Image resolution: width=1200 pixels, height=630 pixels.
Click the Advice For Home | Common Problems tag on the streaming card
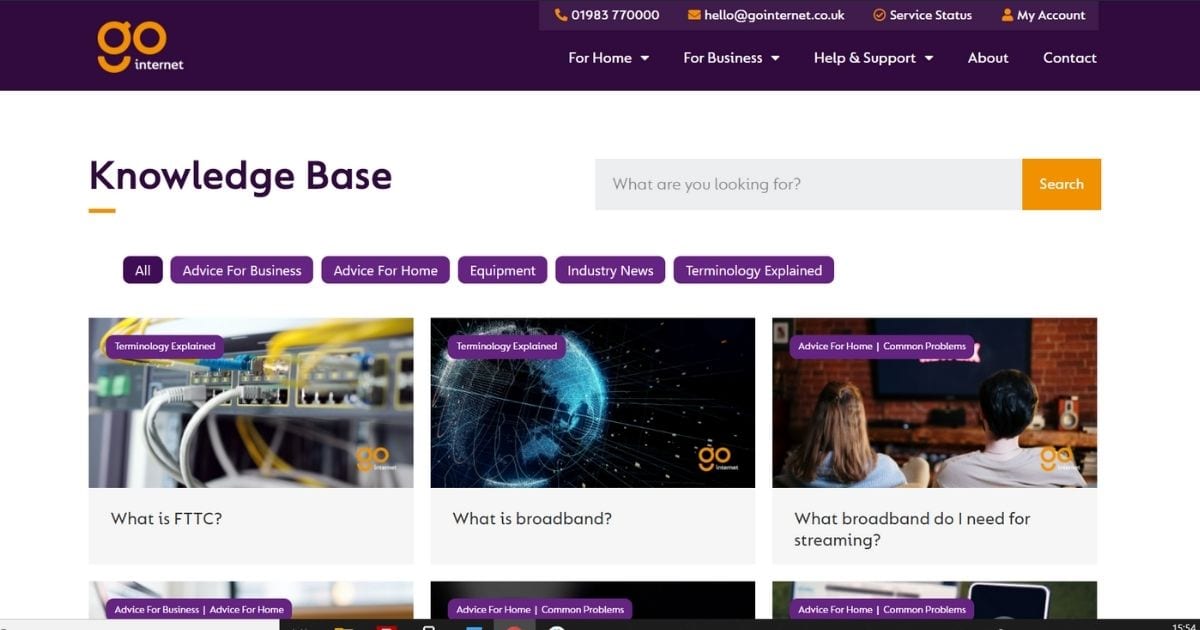pyautogui.click(x=882, y=346)
